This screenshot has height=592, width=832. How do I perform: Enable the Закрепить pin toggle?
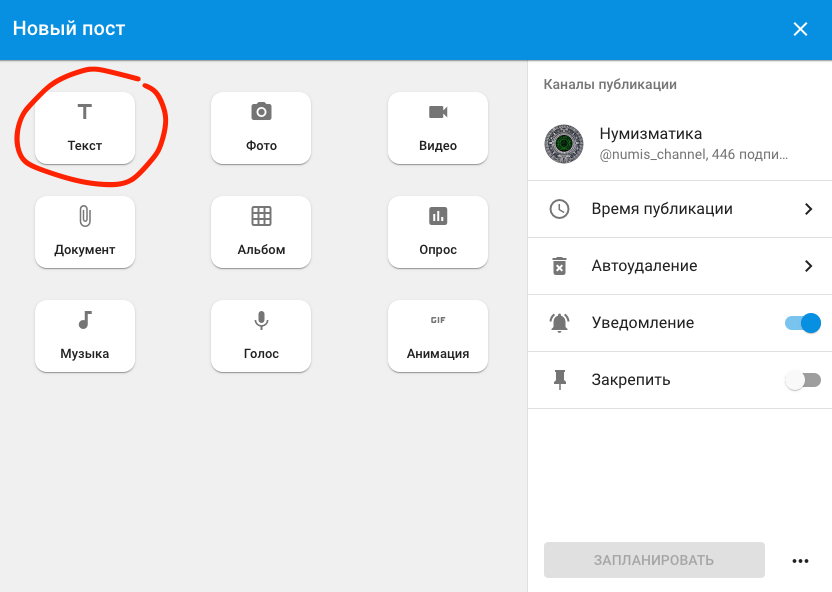(x=803, y=380)
